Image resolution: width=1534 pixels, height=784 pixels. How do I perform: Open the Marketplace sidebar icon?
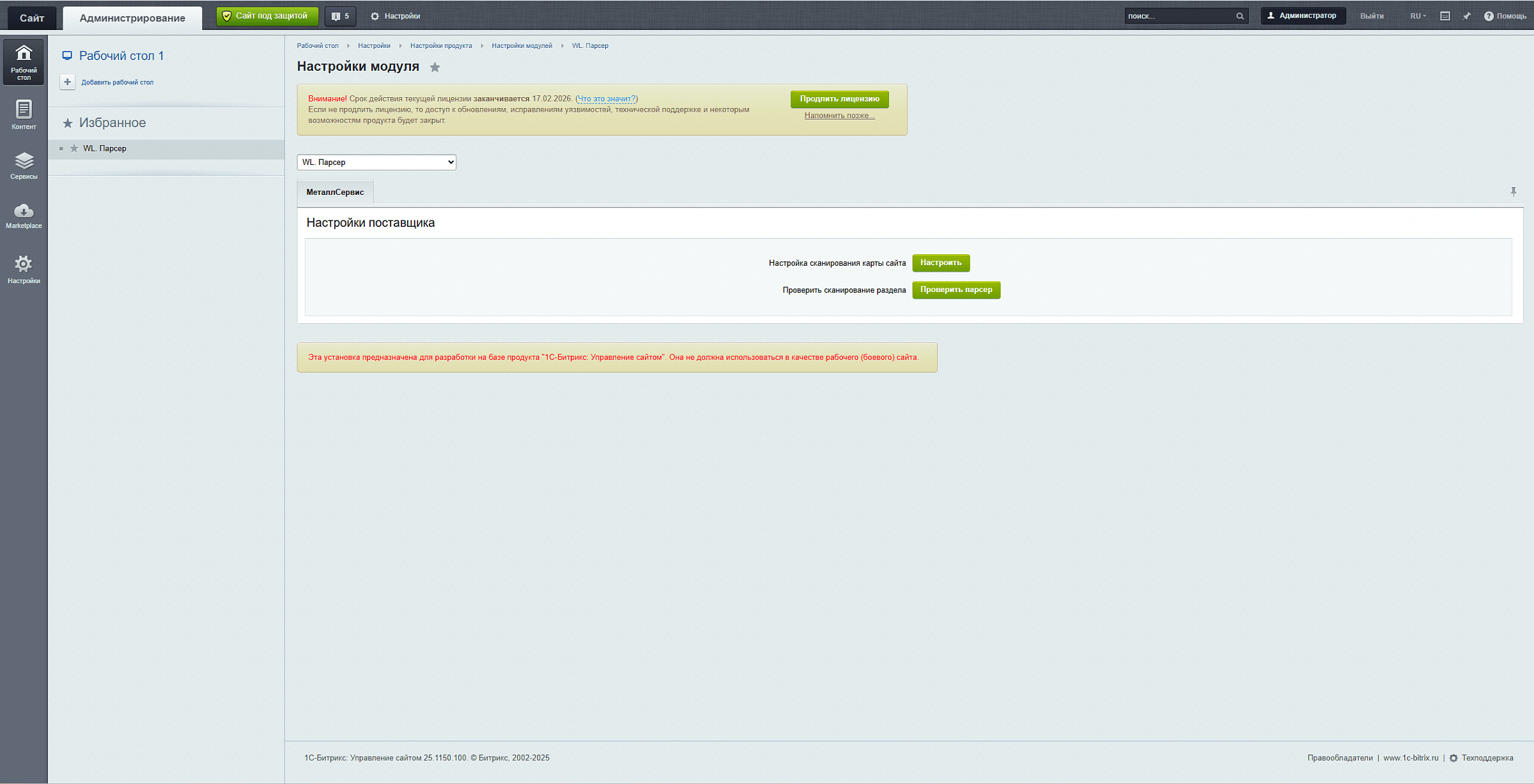coord(24,215)
